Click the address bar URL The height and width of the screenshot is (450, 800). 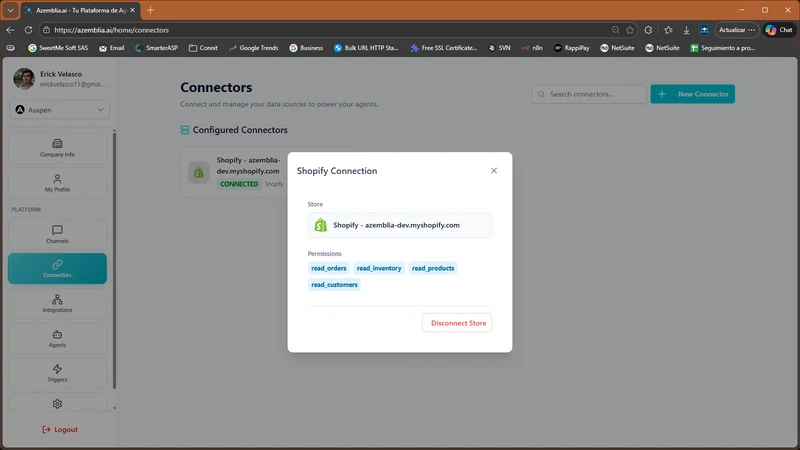coord(111,30)
